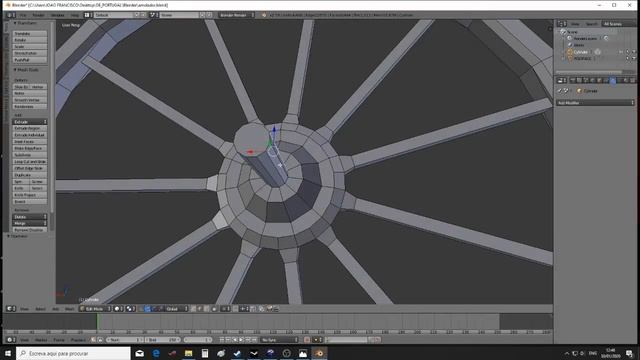
Task: Open Calculator from the taskbar
Action: [205, 353]
